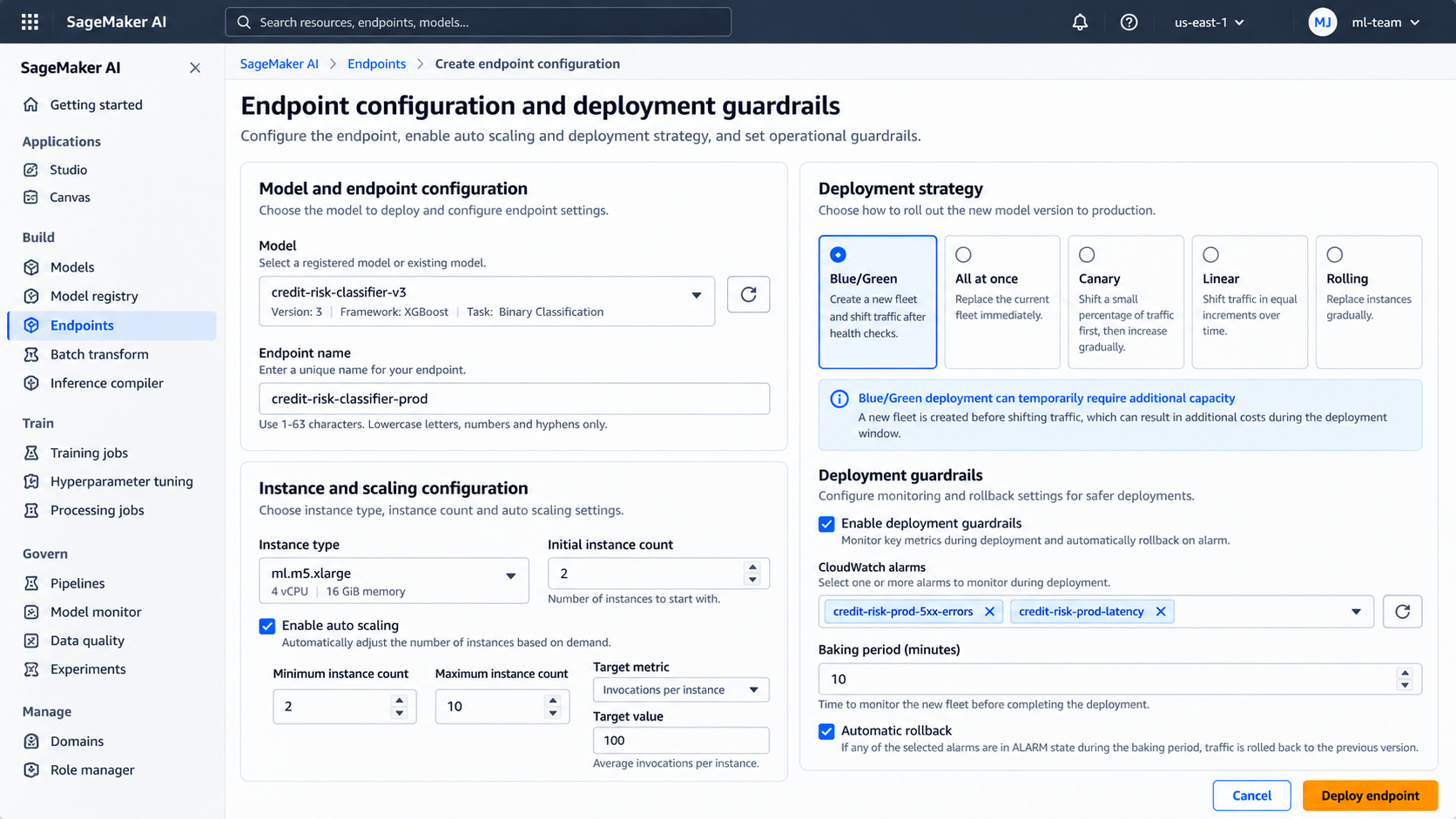Remove the credit-risk-prod-latency alarm tag

click(x=1161, y=612)
